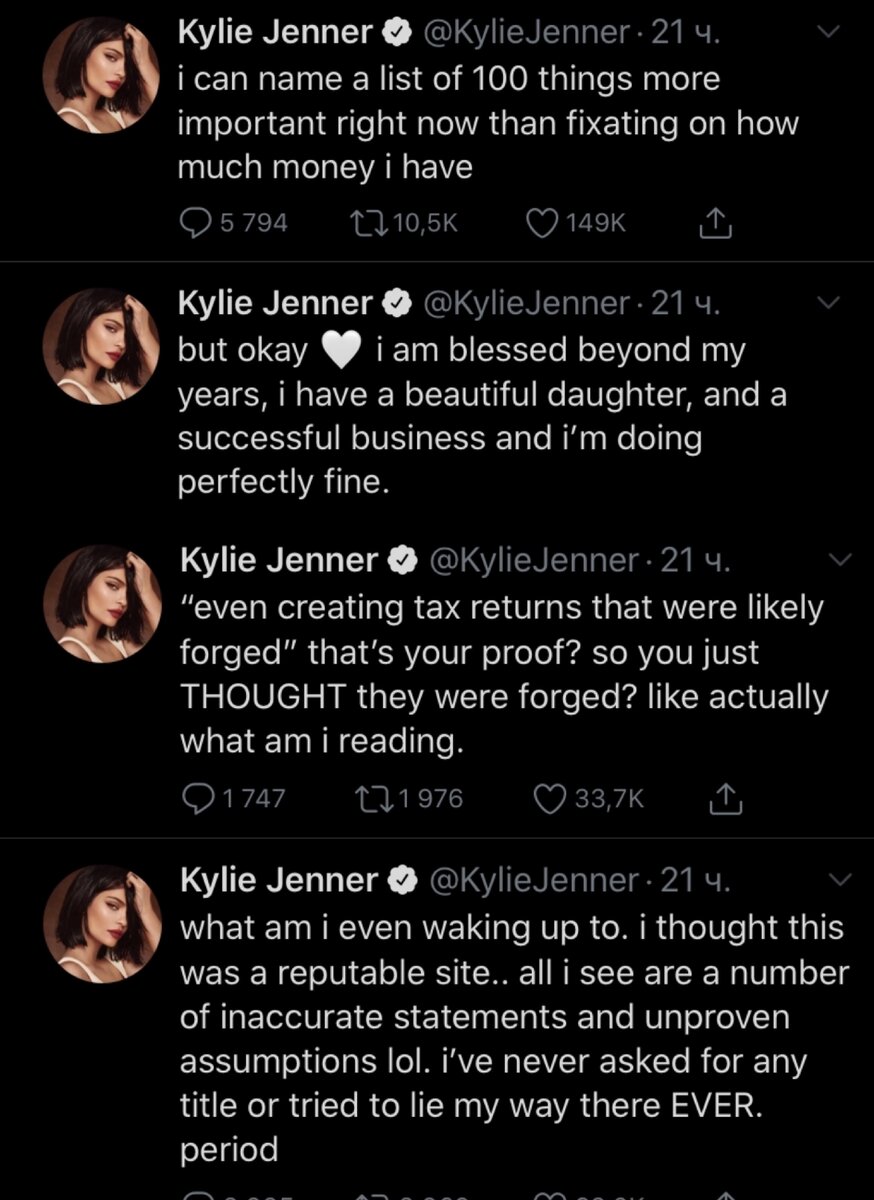Share the '100 things more important' tweet
874x1200 pixels.
pos(714,224)
